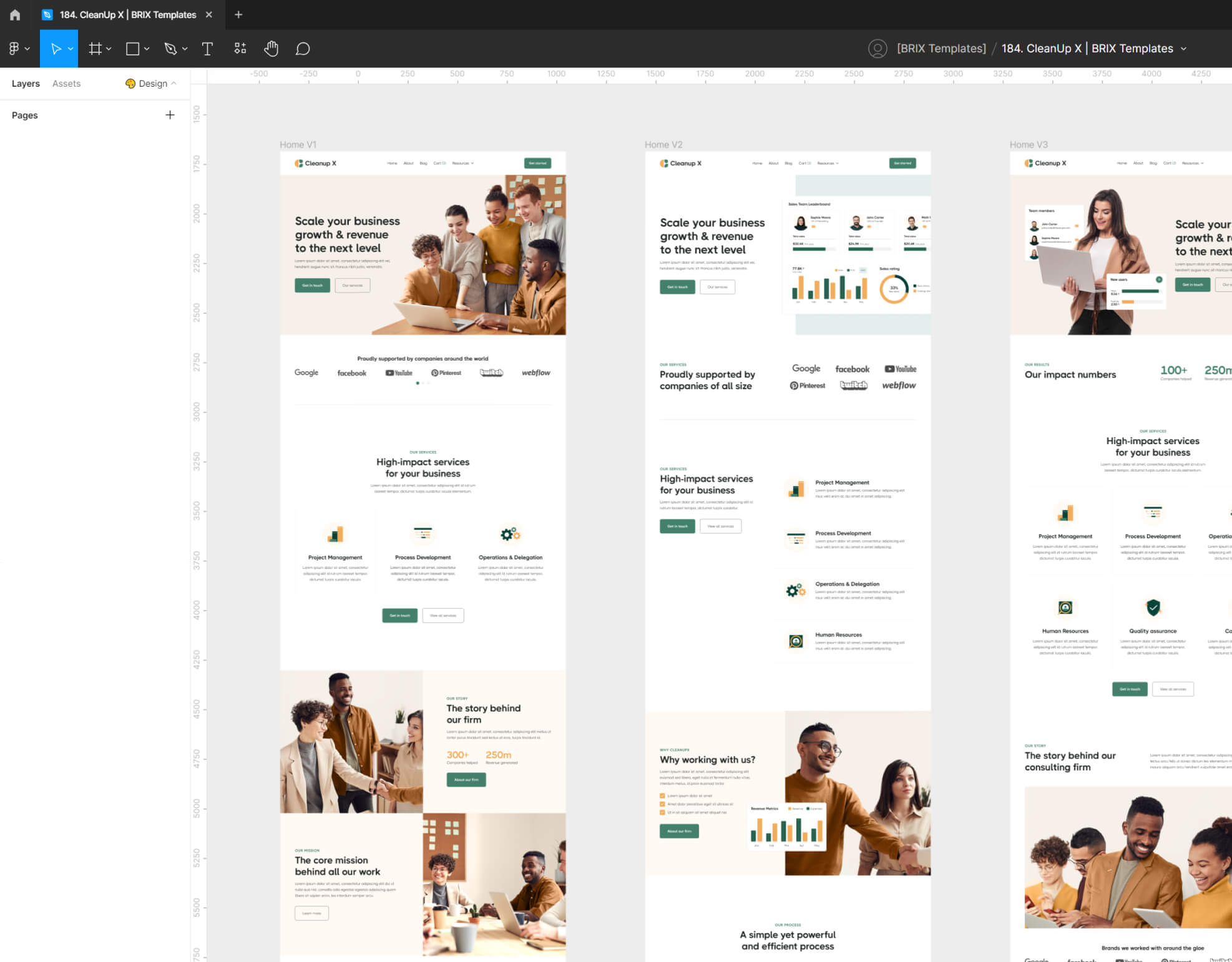Select the Home V2 frame label
This screenshot has width=1232, height=962.
[663, 145]
